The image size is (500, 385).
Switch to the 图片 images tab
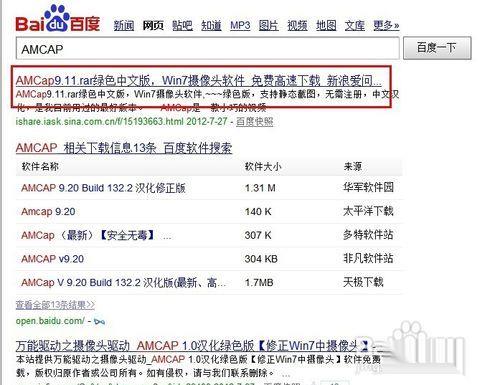pyautogui.click(x=269, y=25)
